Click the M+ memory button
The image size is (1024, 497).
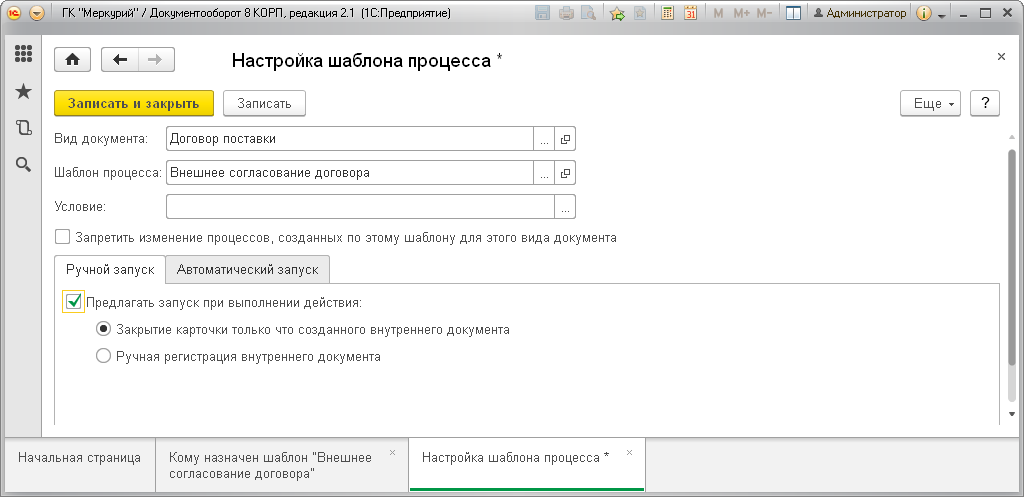pyautogui.click(x=741, y=13)
